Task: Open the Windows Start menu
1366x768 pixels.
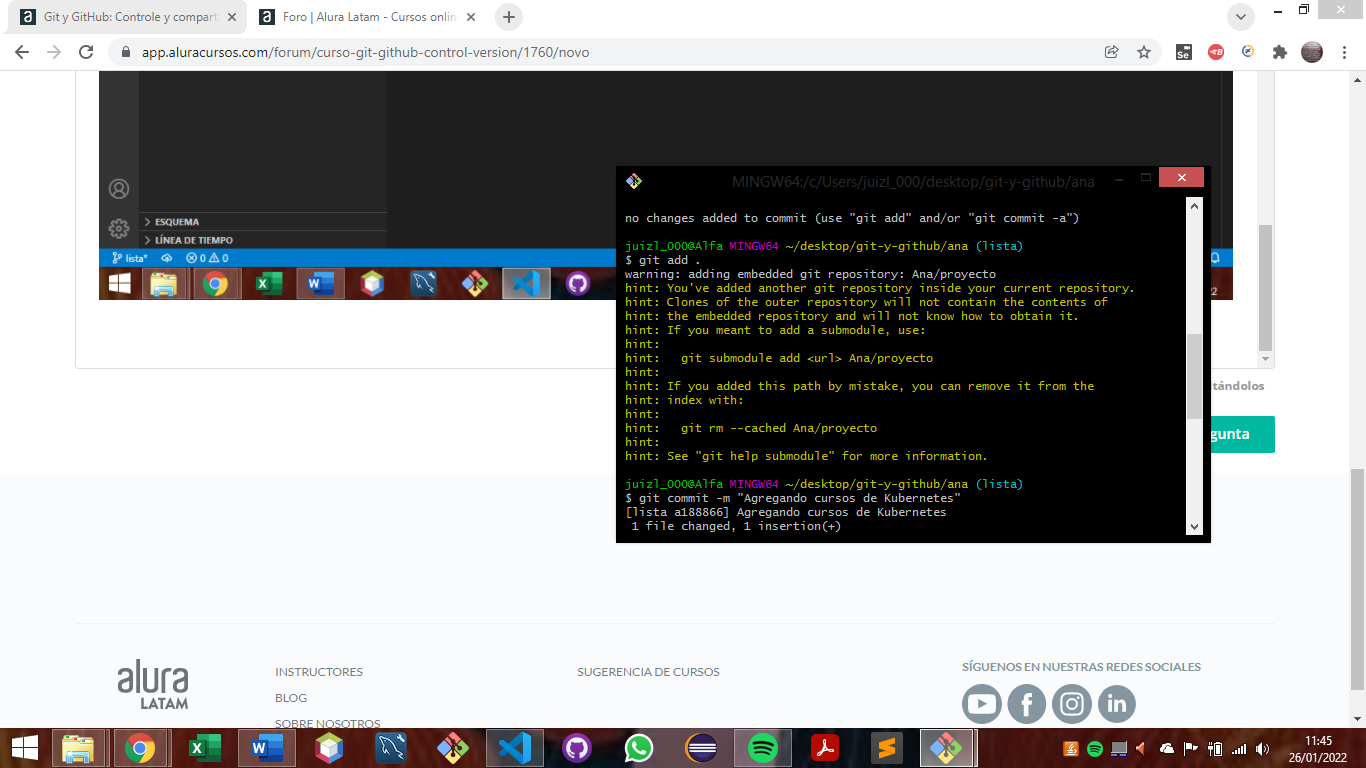Action: click(x=25, y=748)
